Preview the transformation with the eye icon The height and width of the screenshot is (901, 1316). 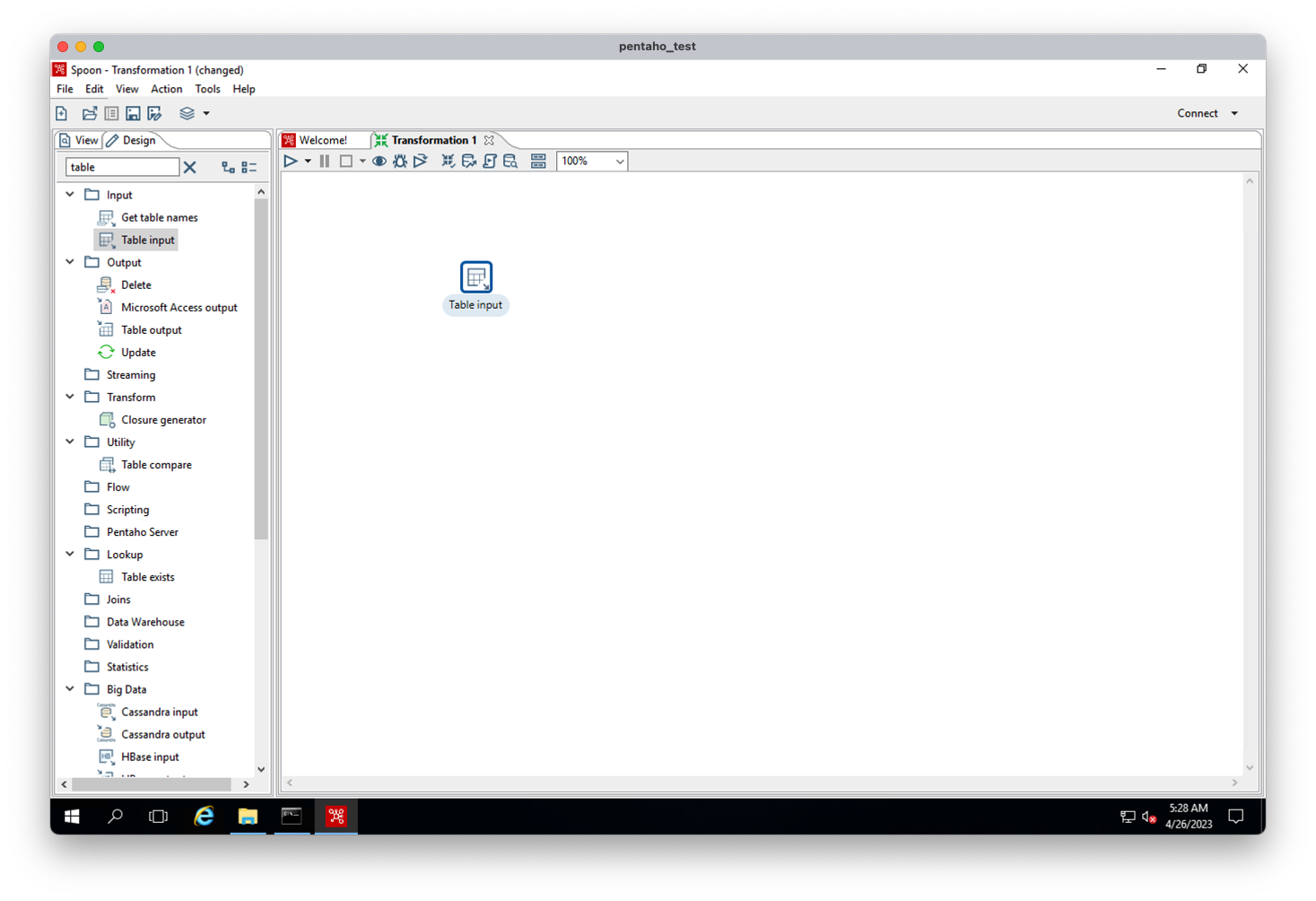[x=379, y=162]
